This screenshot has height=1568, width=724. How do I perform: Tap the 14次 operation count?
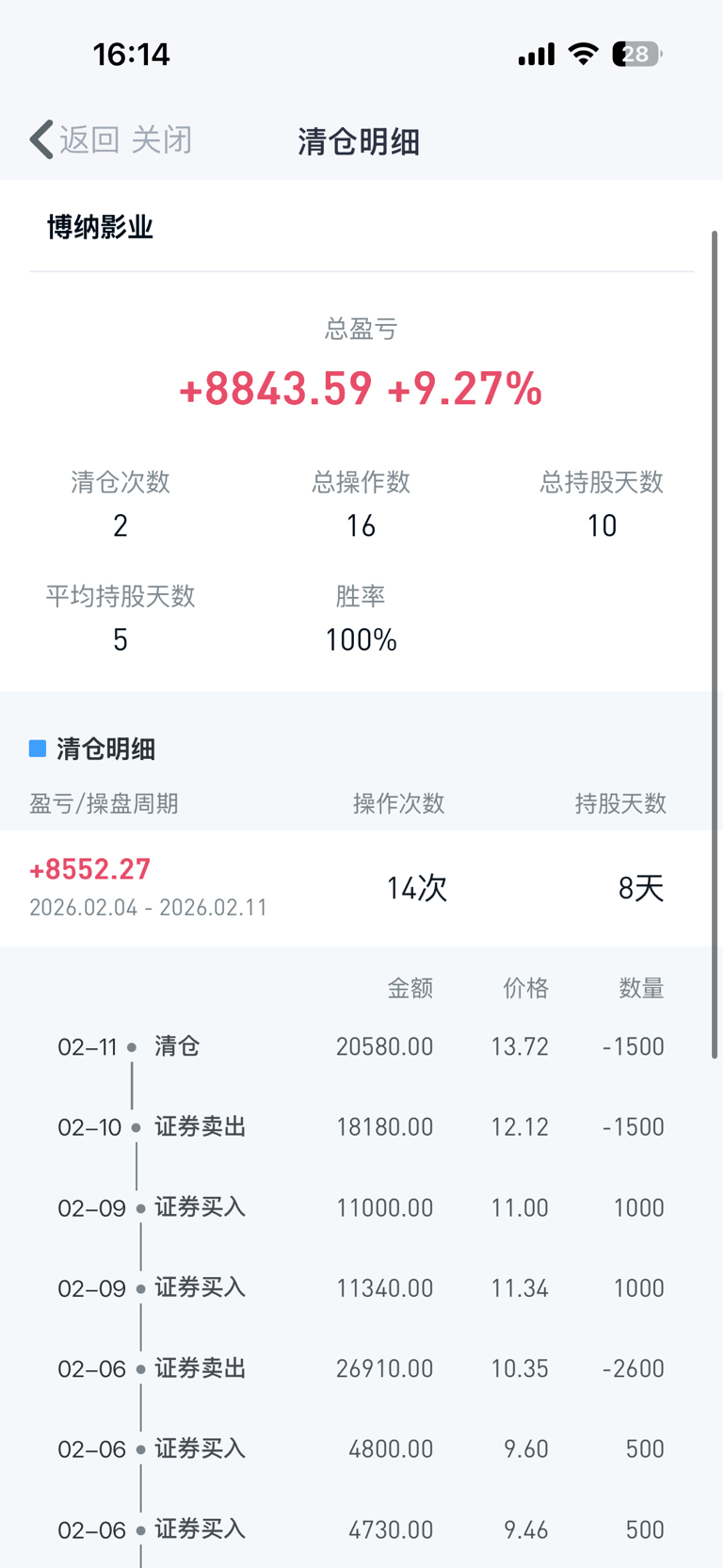(417, 888)
